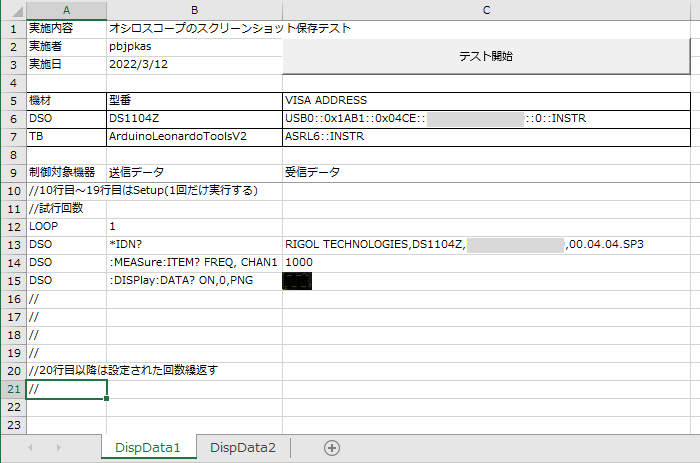
Task: Select the :MEASure:ITEM? FREQ command cell
Action: coord(194,263)
